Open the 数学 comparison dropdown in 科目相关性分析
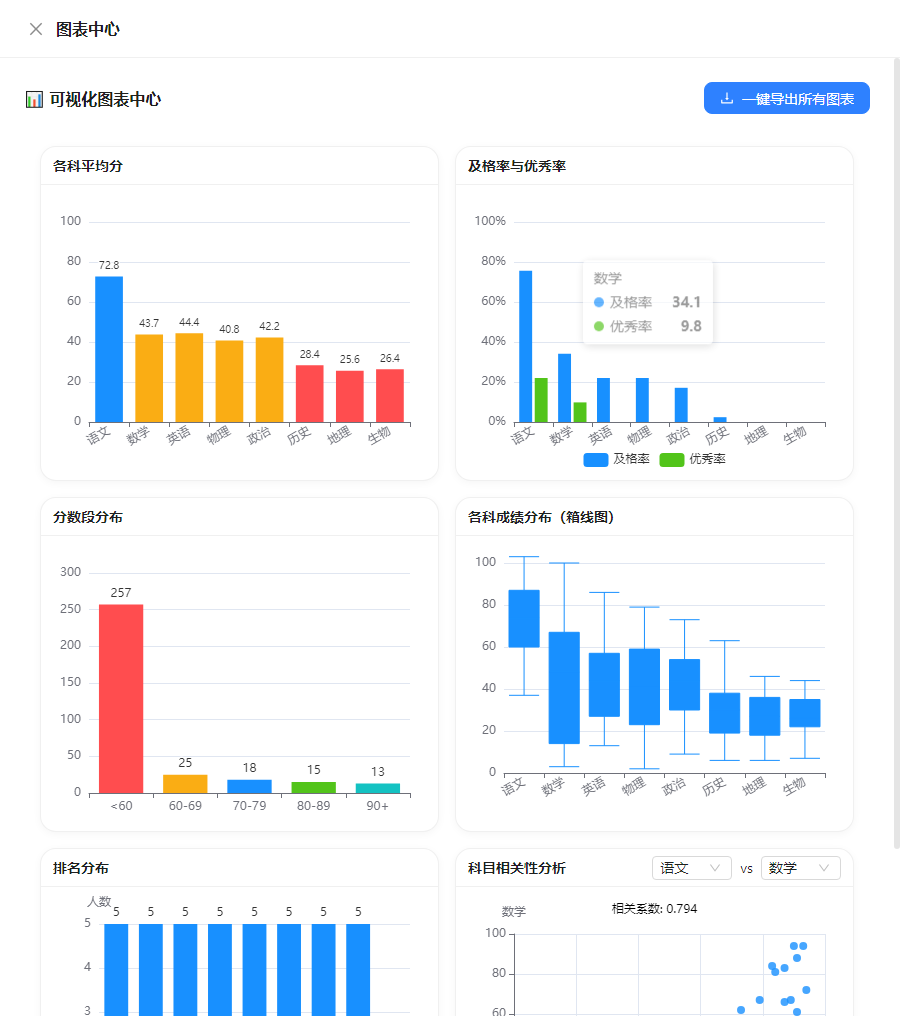Screen dimensions: 900x1016 pos(800,868)
